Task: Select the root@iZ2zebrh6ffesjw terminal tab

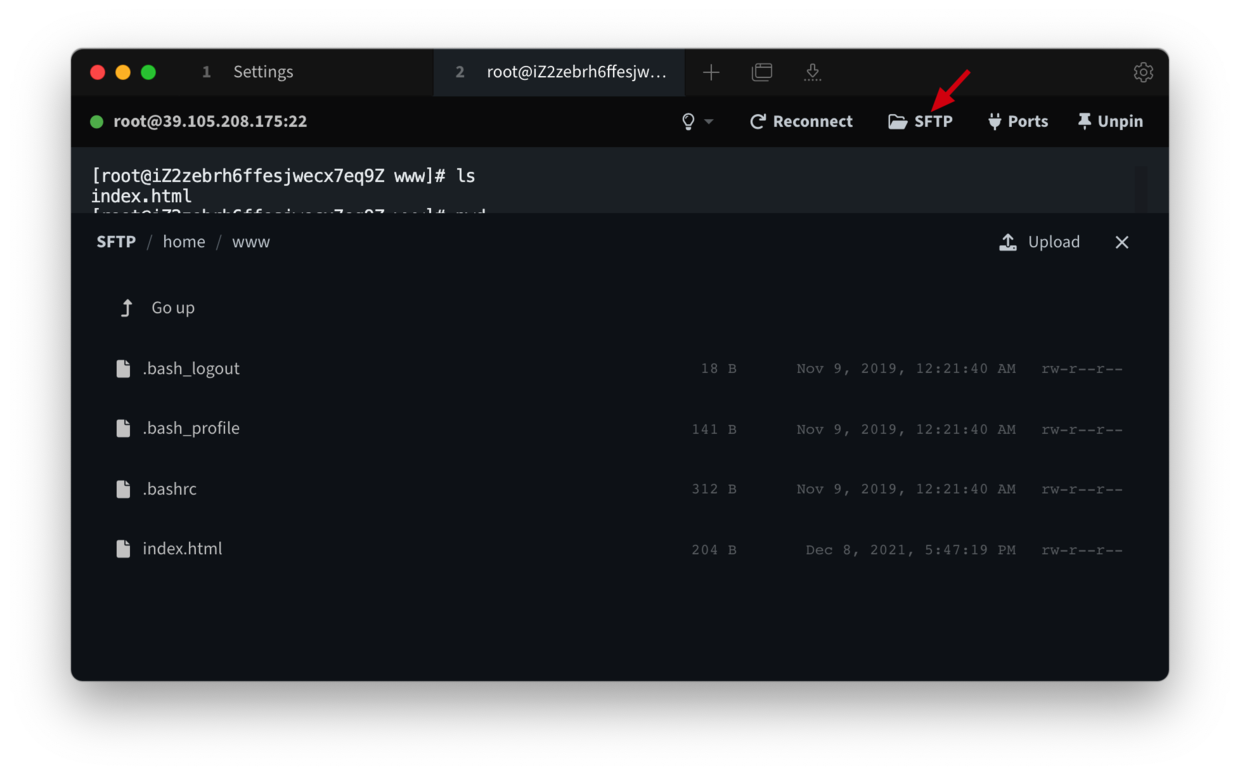Action: [x=560, y=72]
